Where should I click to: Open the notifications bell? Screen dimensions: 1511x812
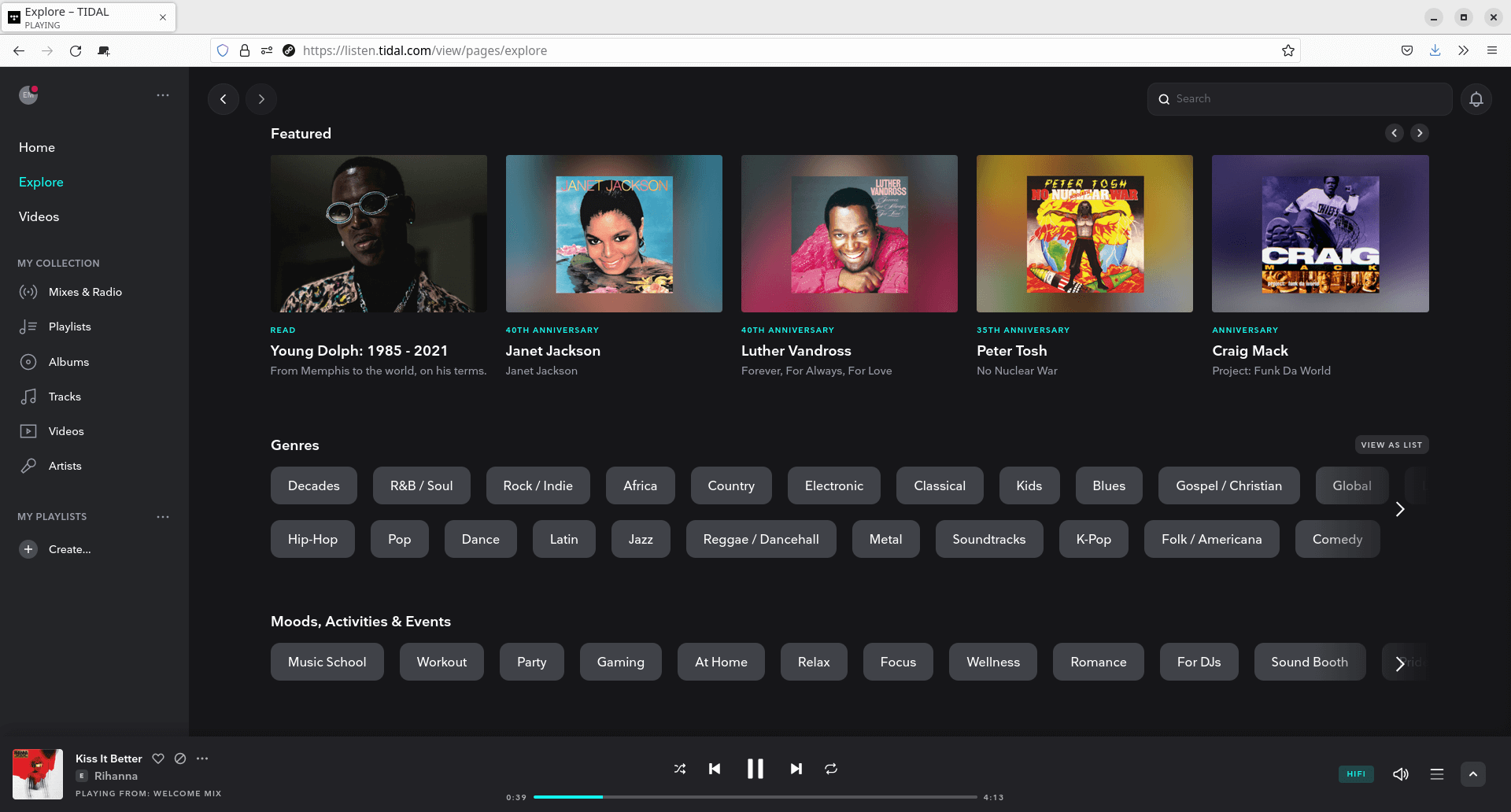[1476, 98]
